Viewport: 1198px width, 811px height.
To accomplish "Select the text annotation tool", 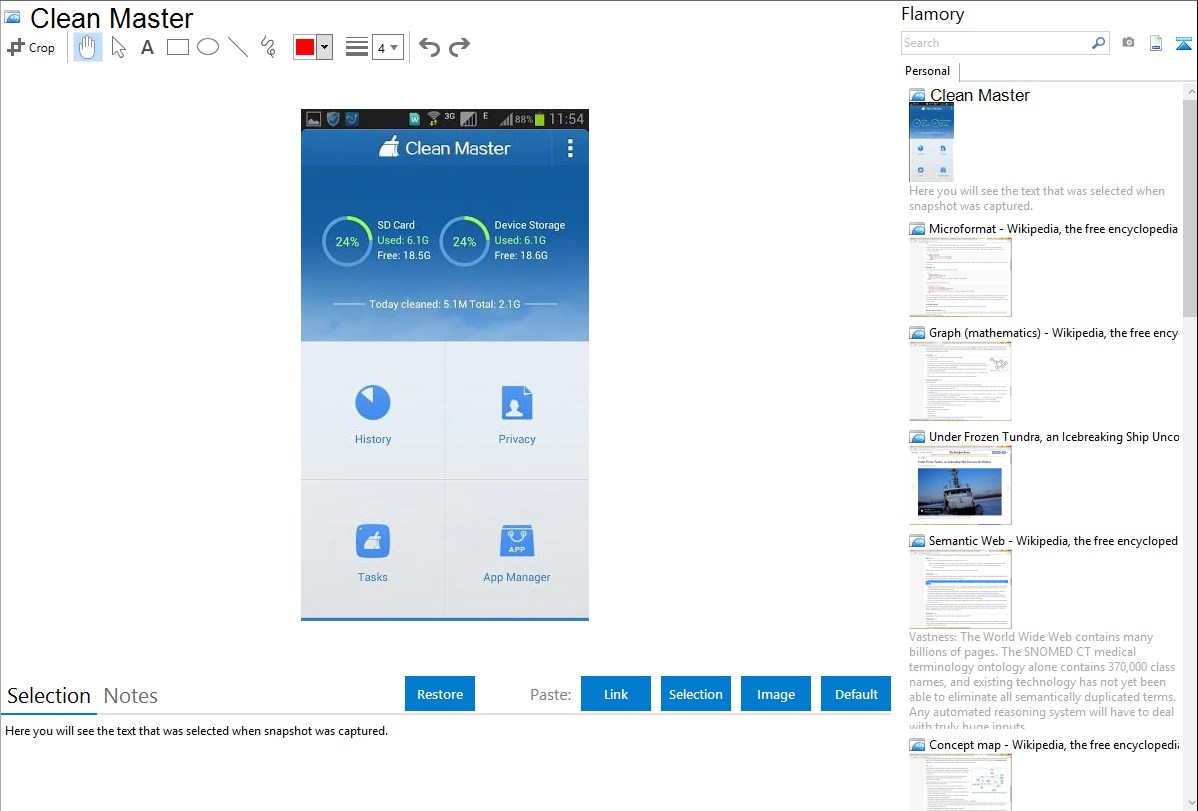I will [x=147, y=47].
